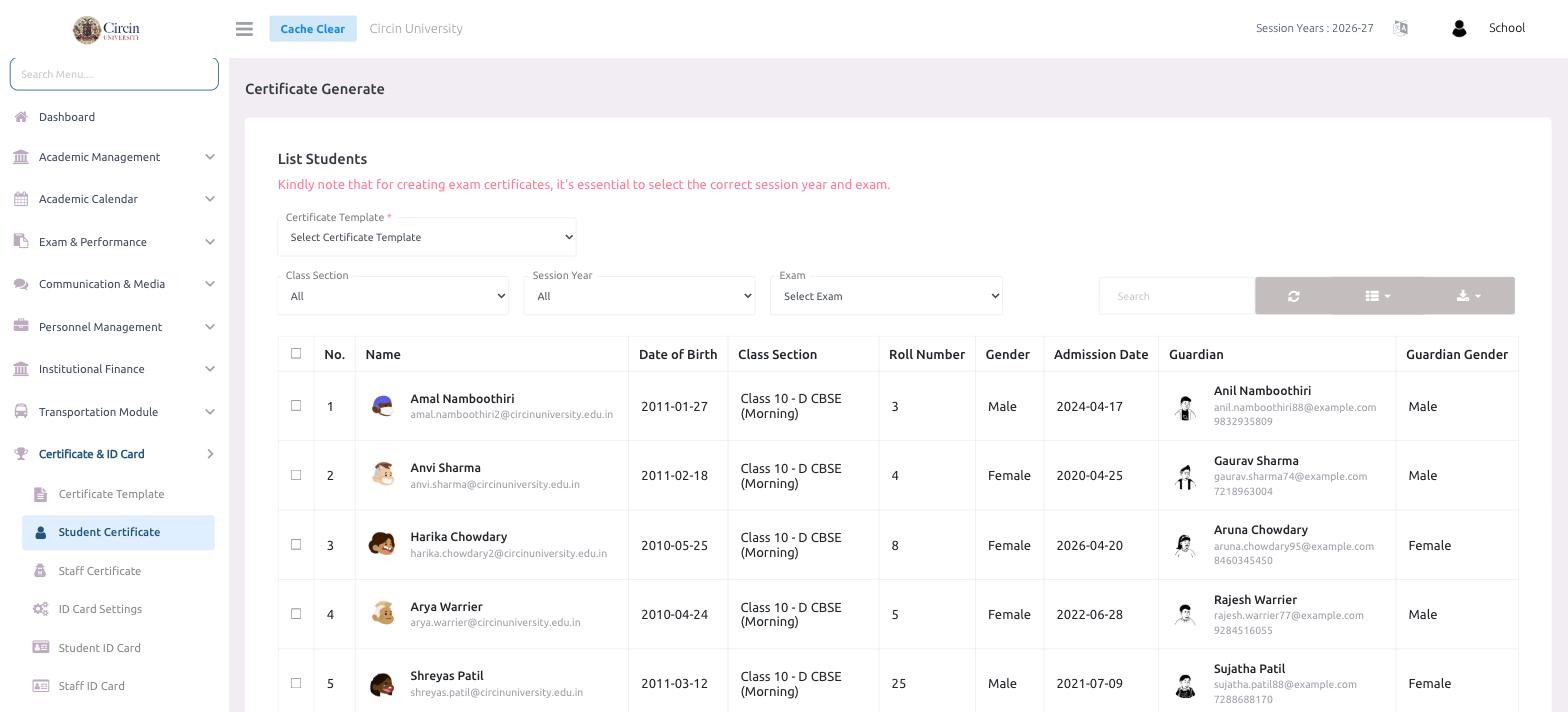Click the Transportation Module bus icon

click(21, 411)
